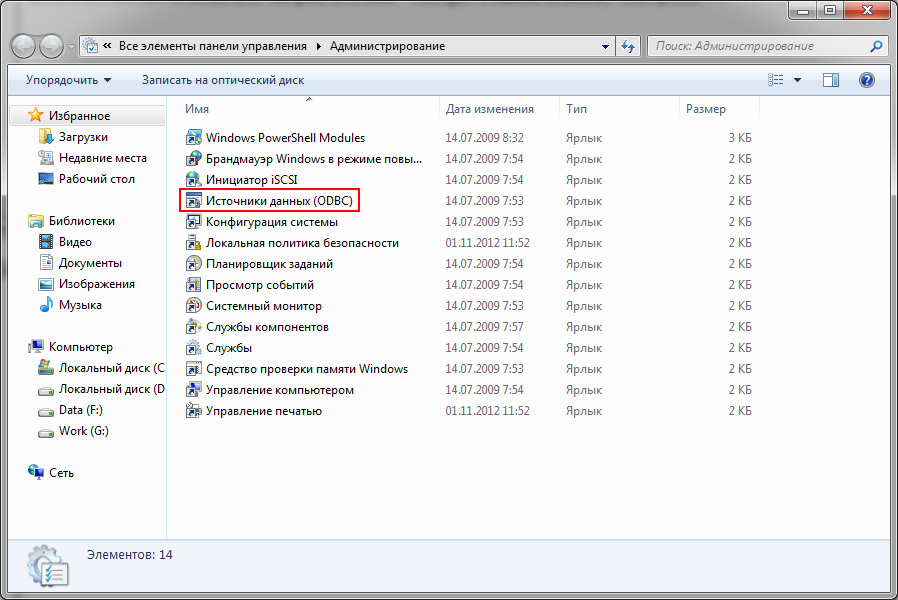
Task: Click the Администрирование breadcrumb segment
Action: coord(387,46)
